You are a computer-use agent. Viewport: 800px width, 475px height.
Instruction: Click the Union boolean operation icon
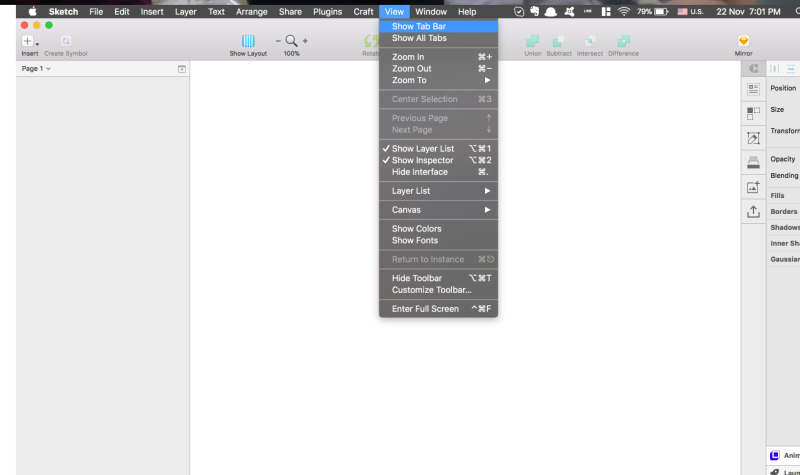533,41
